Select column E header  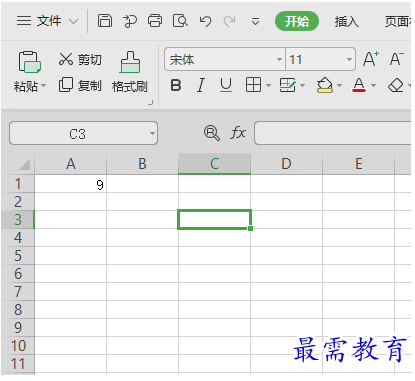[358, 164]
